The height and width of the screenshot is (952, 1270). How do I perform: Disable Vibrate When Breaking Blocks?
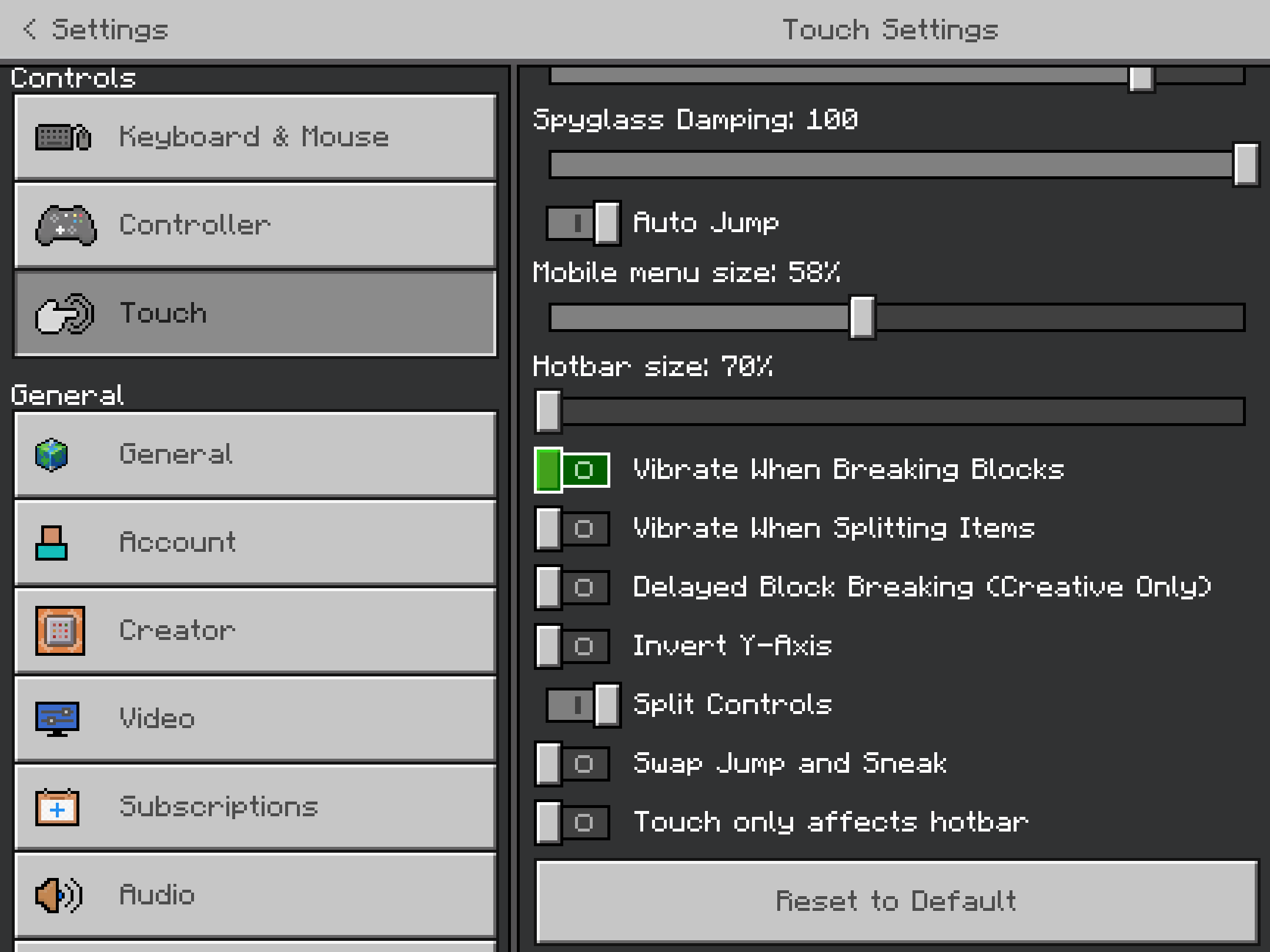[572, 470]
